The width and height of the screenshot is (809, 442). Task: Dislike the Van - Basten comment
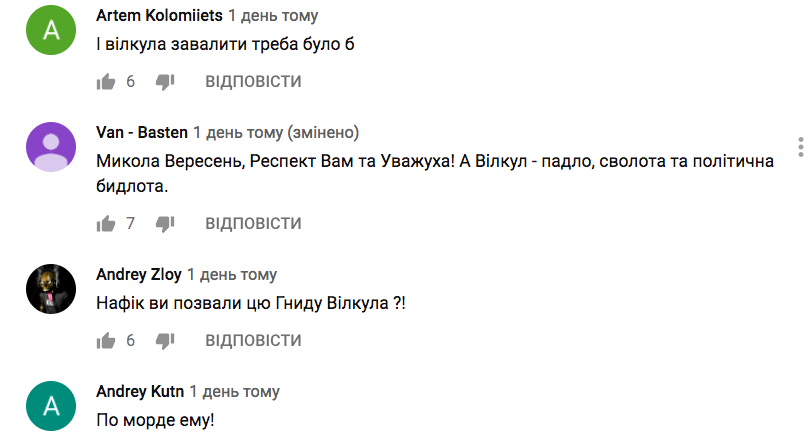pos(165,223)
